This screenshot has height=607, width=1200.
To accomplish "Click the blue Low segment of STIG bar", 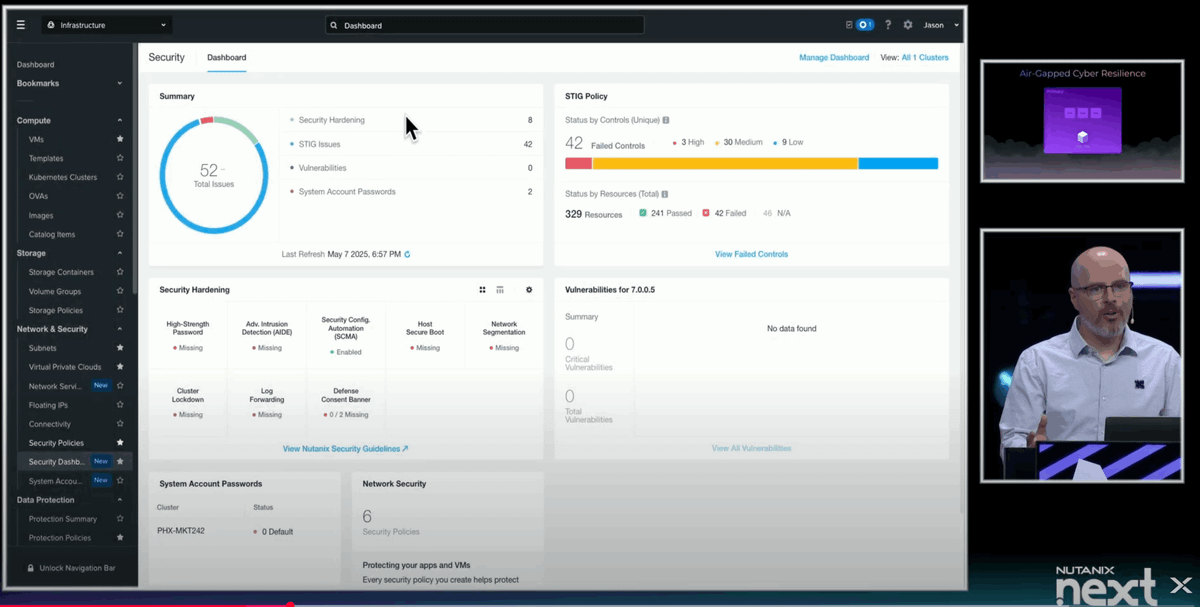I will pos(898,163).
